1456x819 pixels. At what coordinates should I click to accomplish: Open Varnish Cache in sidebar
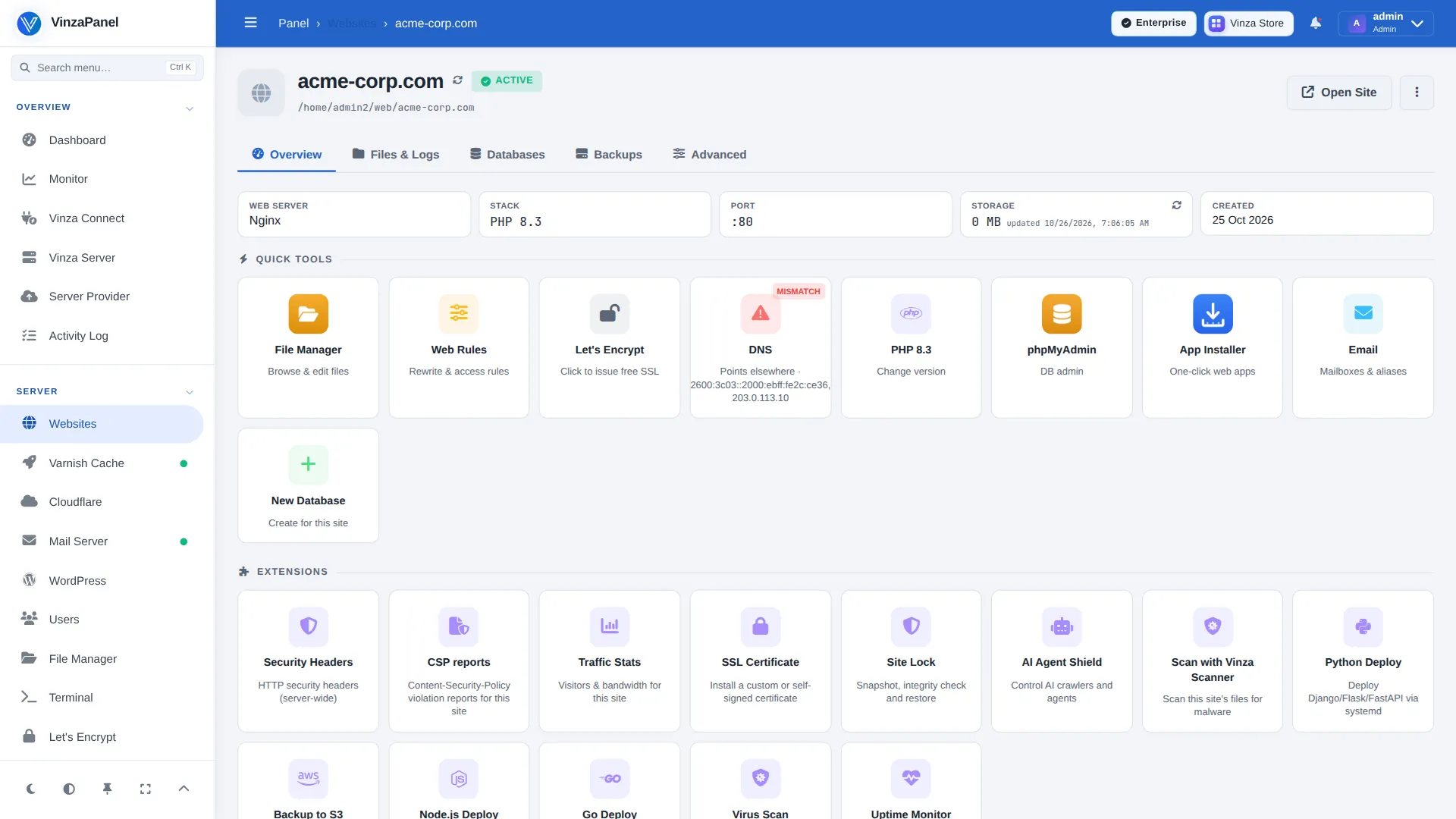tap(102, 463)
